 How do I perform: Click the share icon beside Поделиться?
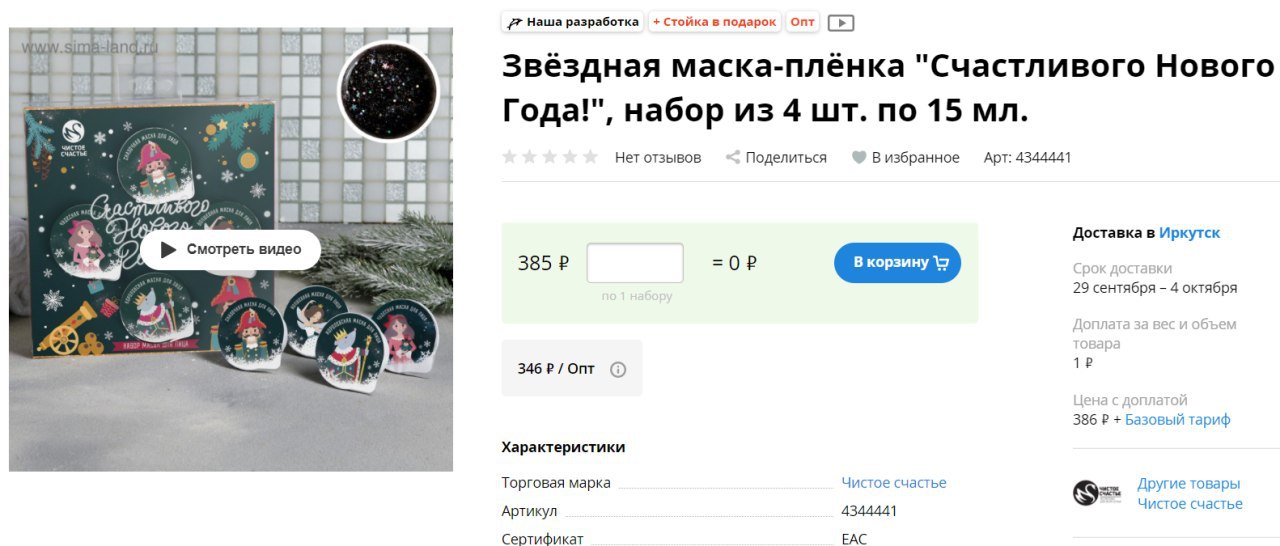coord(733,157)
